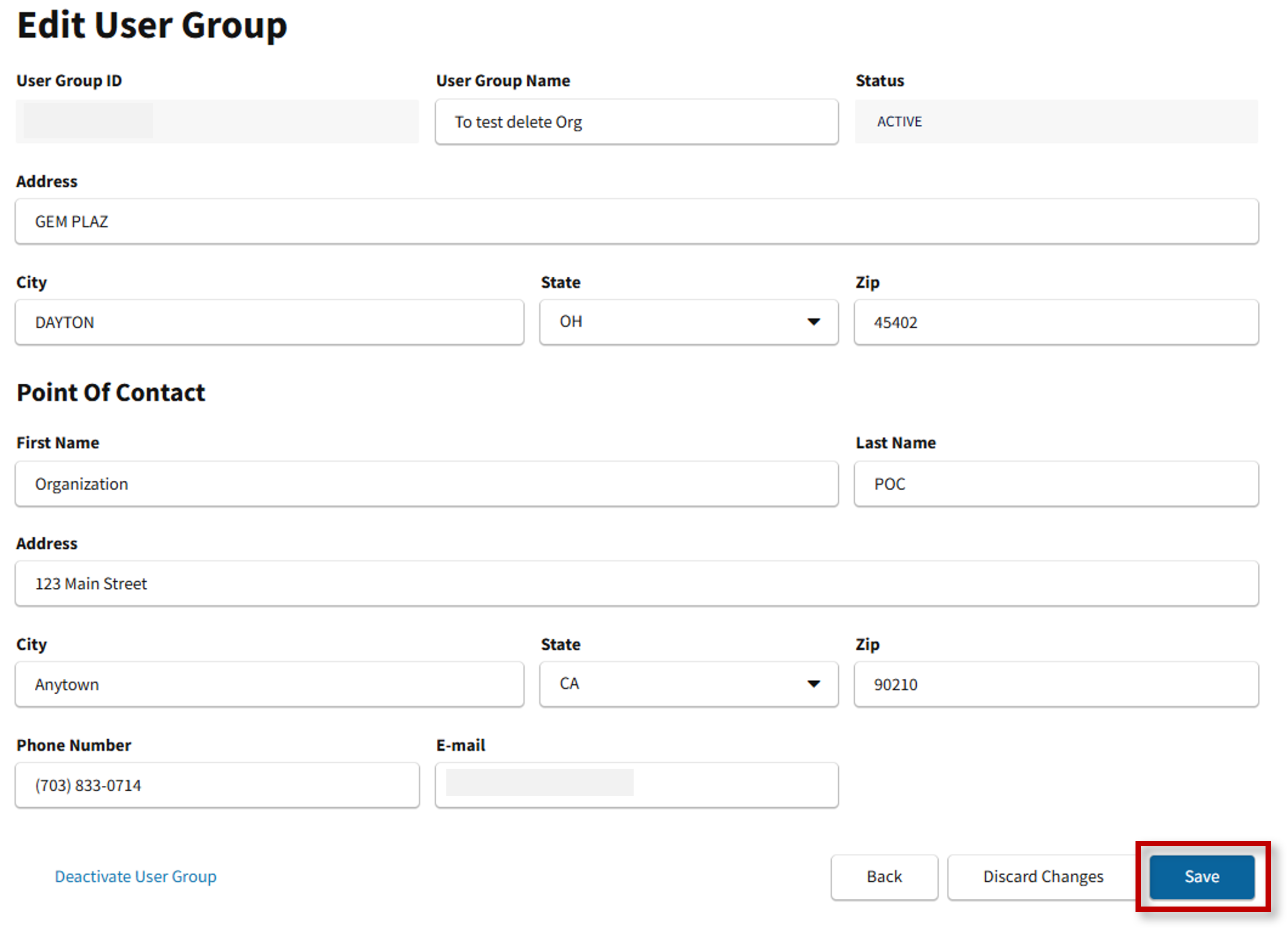Click the Status label
1288x929 pixels.
880,80
